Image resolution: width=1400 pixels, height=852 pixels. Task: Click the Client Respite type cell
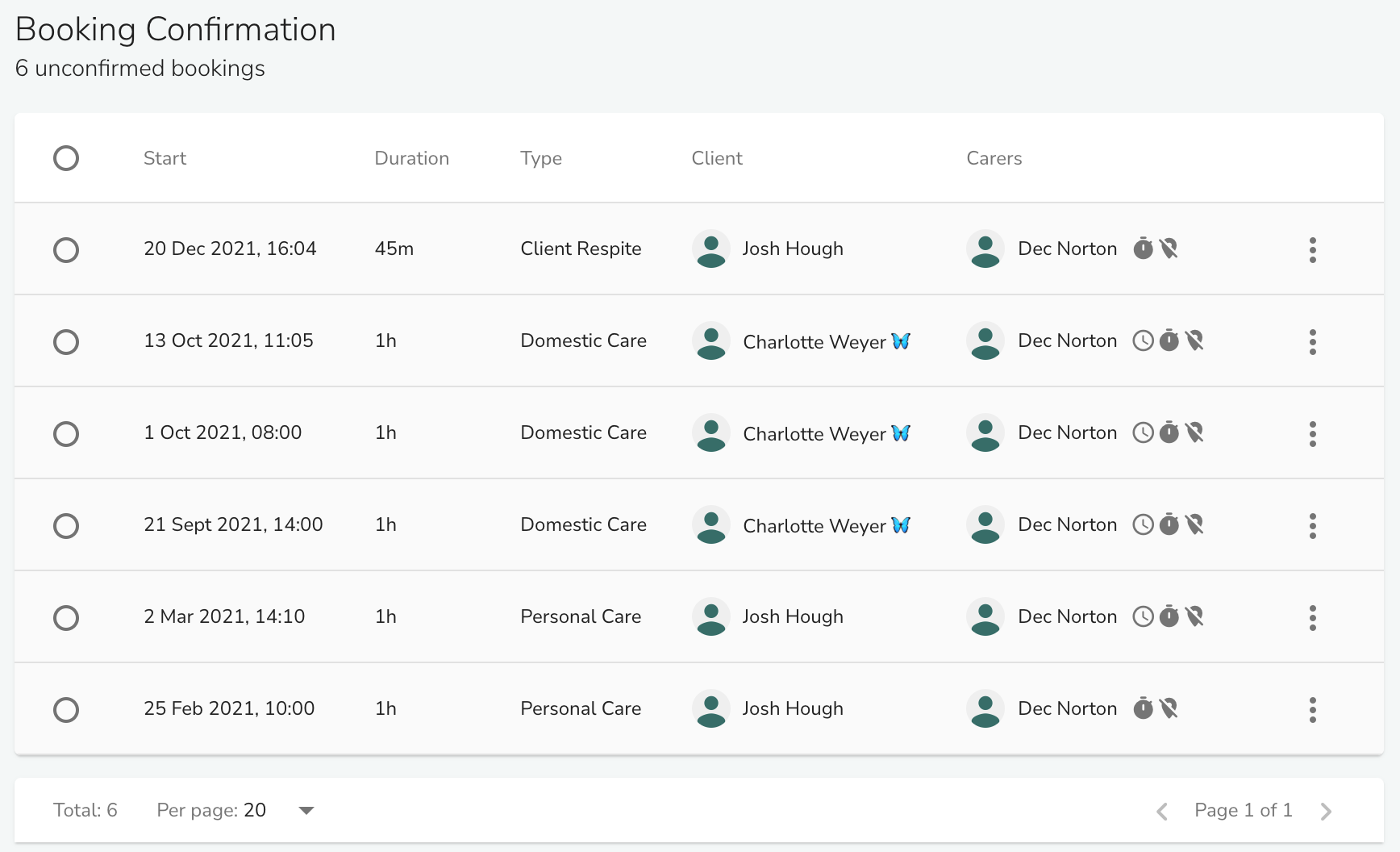[581, 248]
